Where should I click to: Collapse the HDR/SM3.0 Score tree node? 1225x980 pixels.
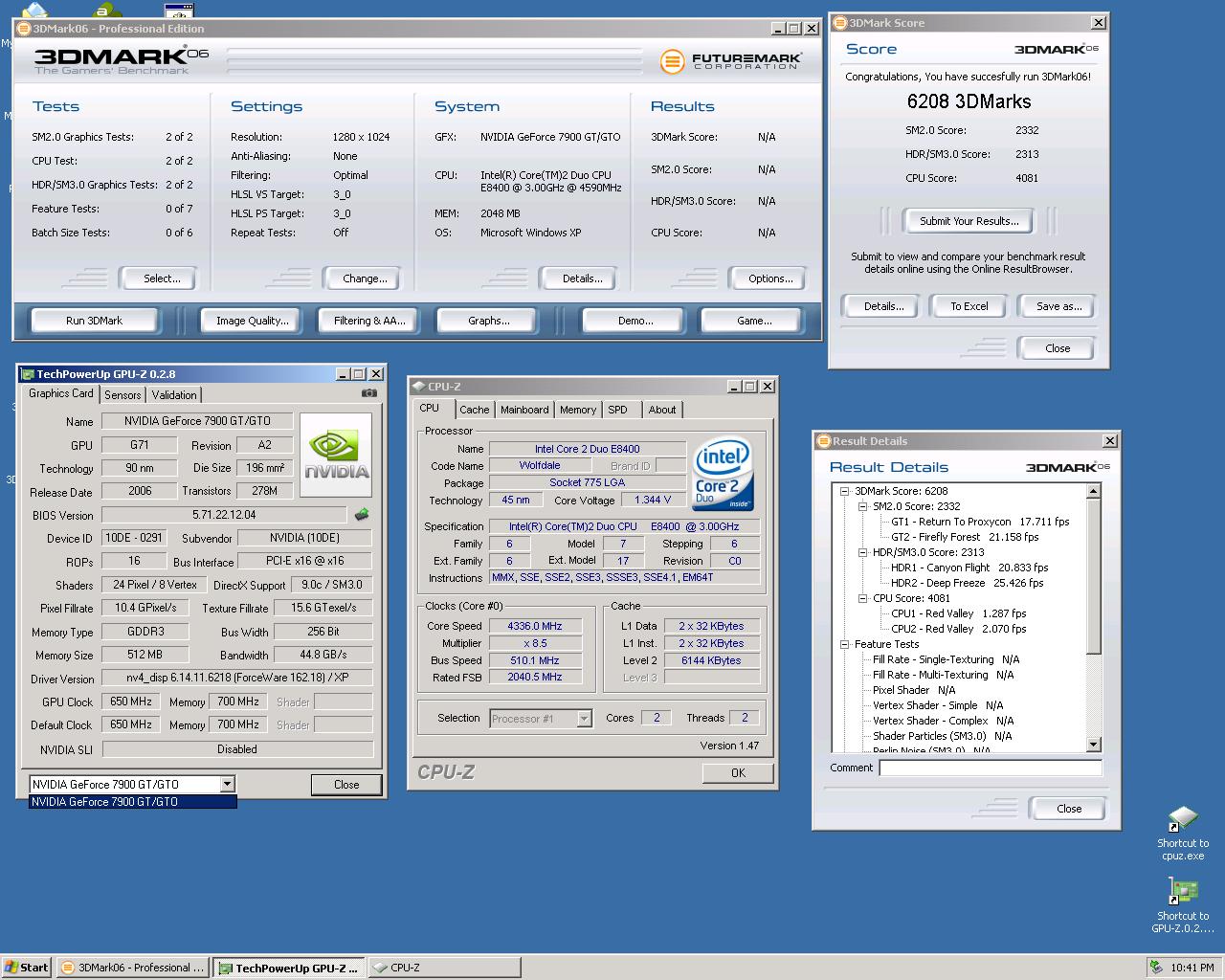862,552
